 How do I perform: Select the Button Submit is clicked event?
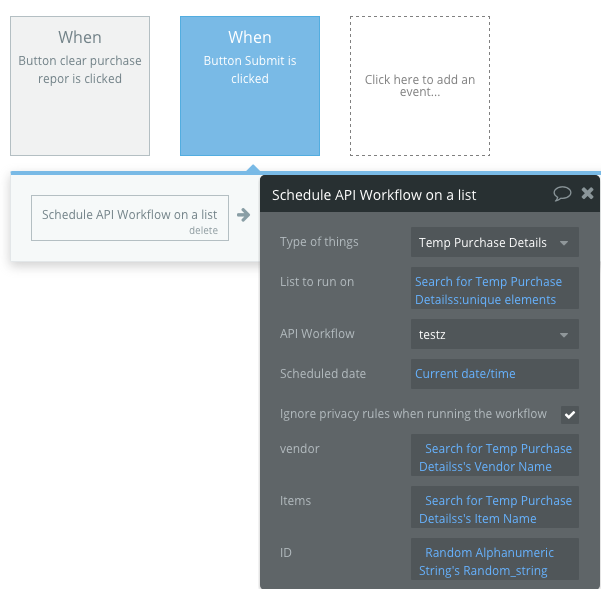[250, 86]
